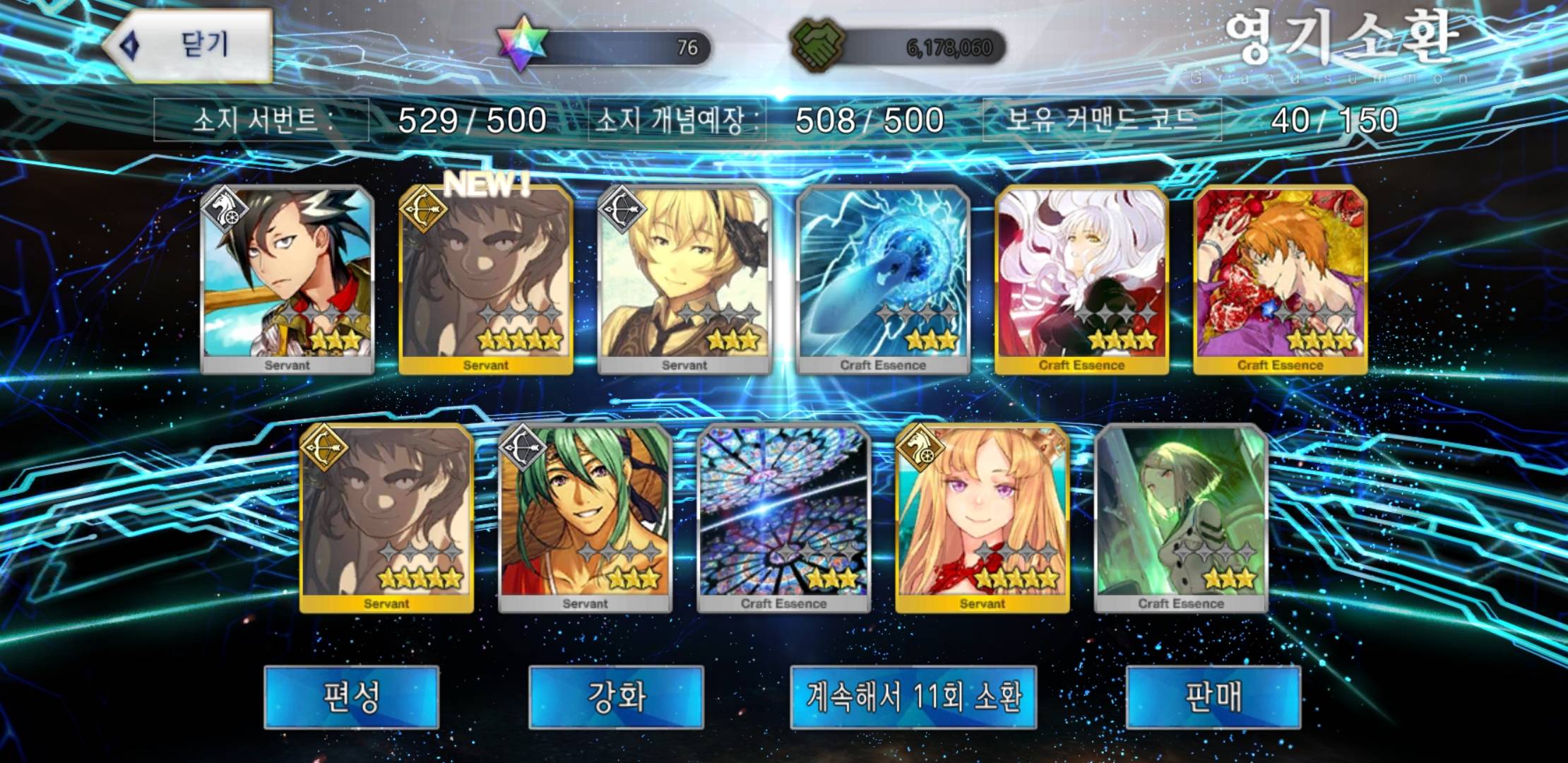Select 계속해서 11회 소환 to summon again
The width and height of the screenshot is (1568, 763).
913,697
